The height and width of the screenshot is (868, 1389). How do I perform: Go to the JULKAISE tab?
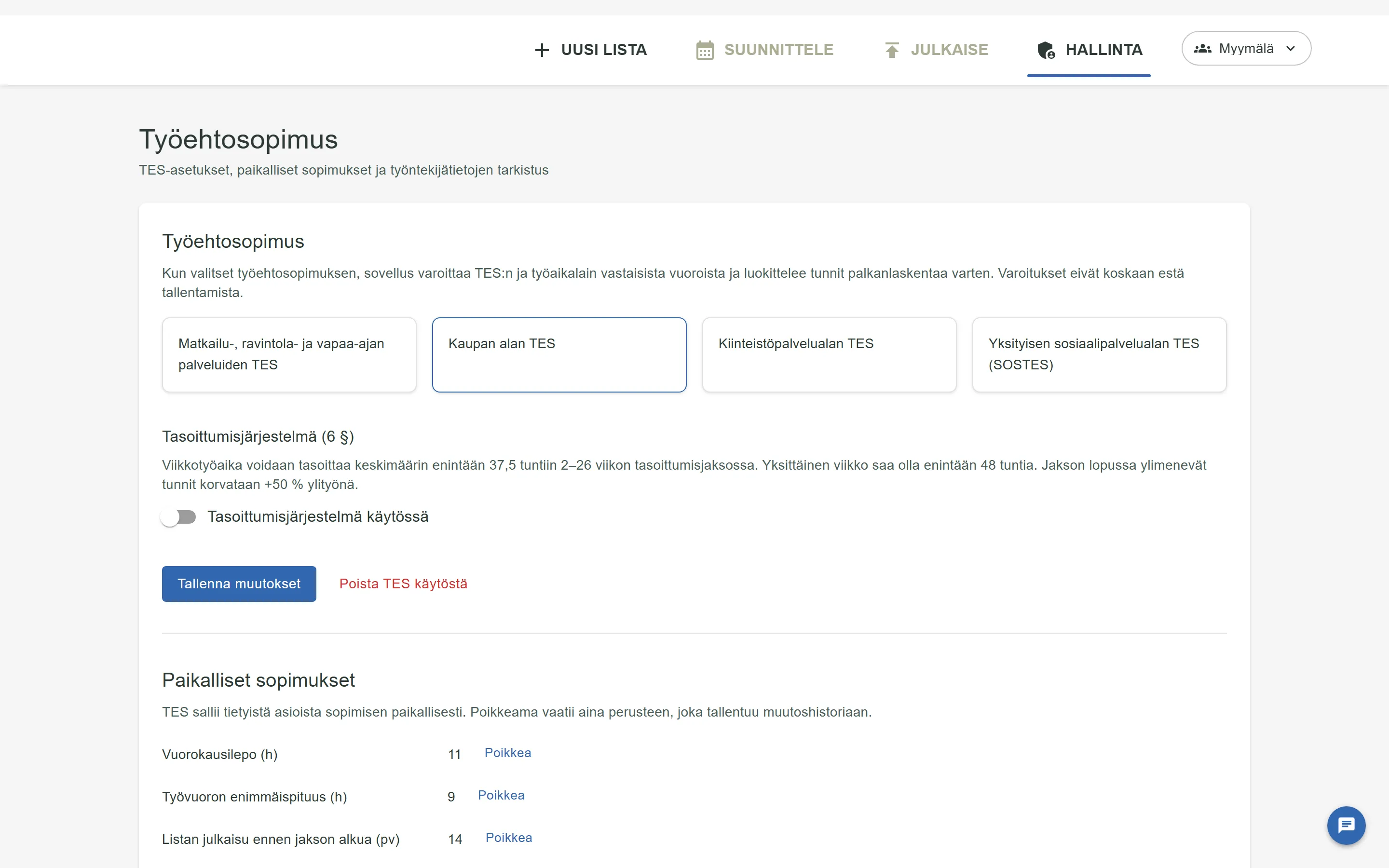pyautogui.click(x=936, y=50)
